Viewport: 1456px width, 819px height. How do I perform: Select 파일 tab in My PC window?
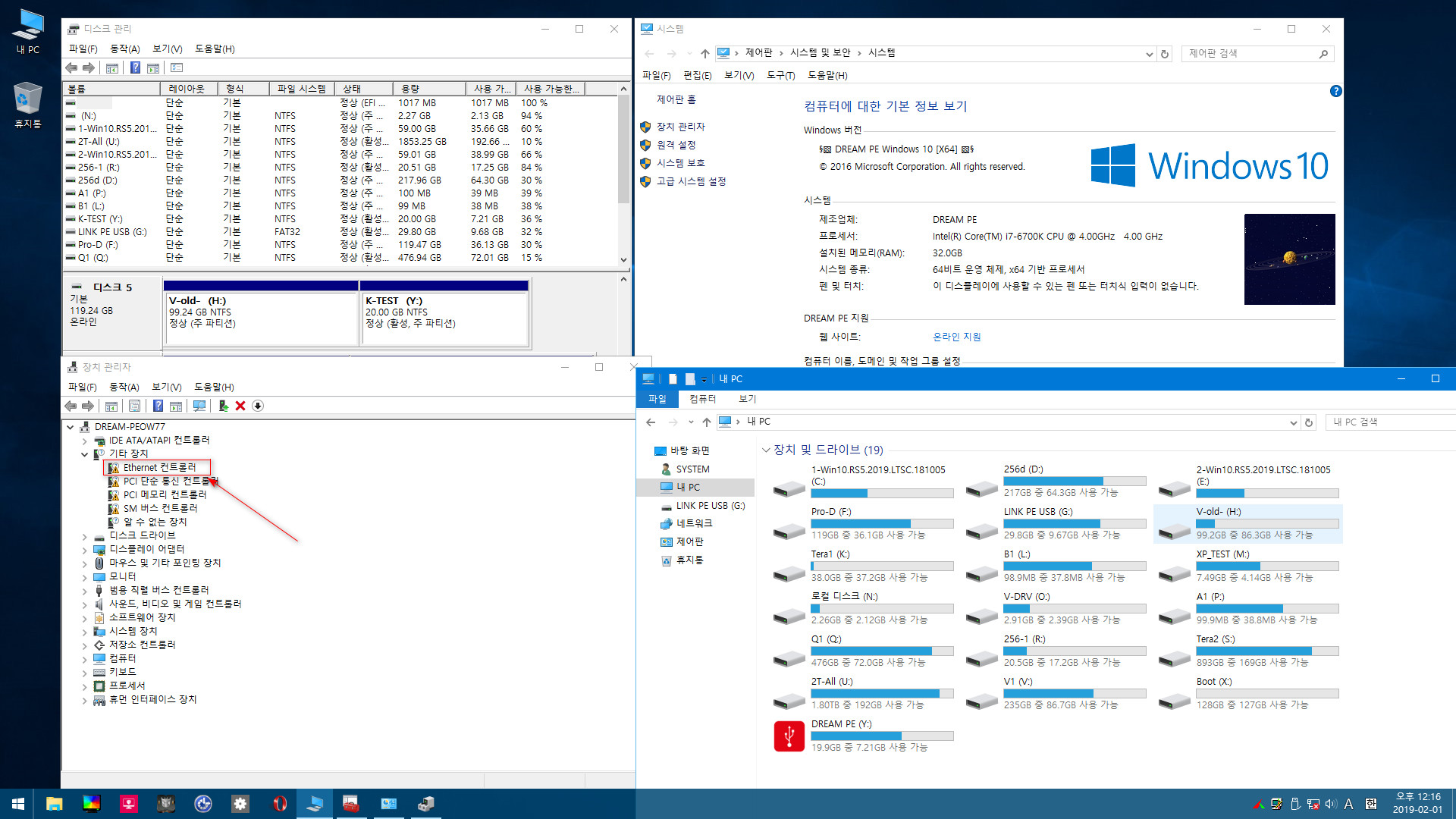point(657,399)
